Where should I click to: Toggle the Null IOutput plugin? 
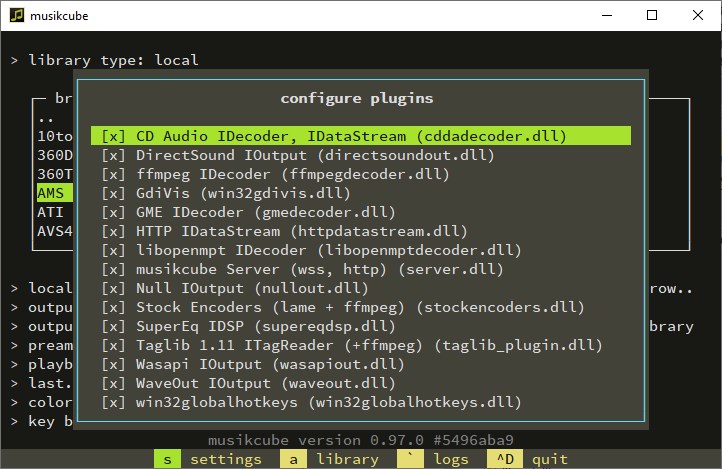(x=113, y=288)
